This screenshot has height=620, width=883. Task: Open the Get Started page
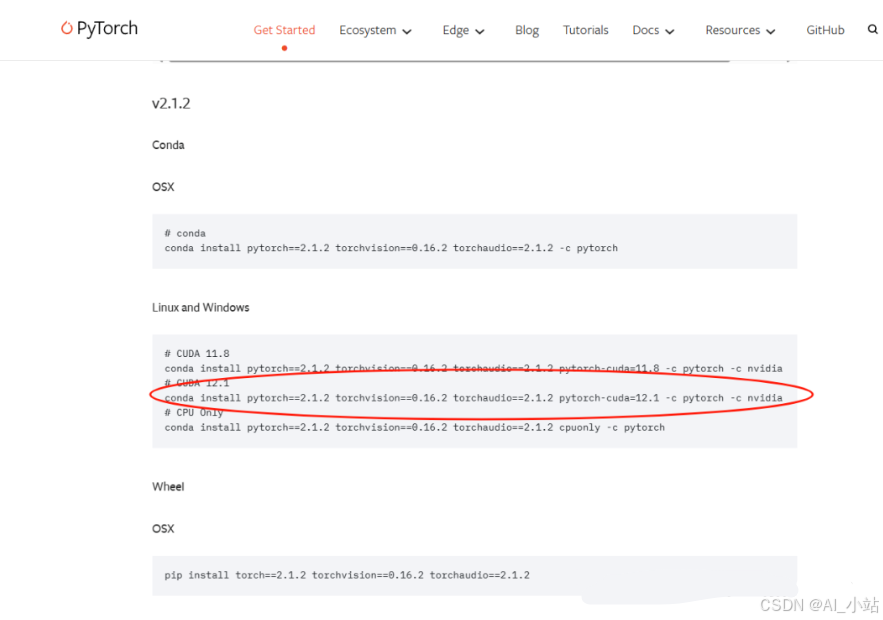(284, 30)
